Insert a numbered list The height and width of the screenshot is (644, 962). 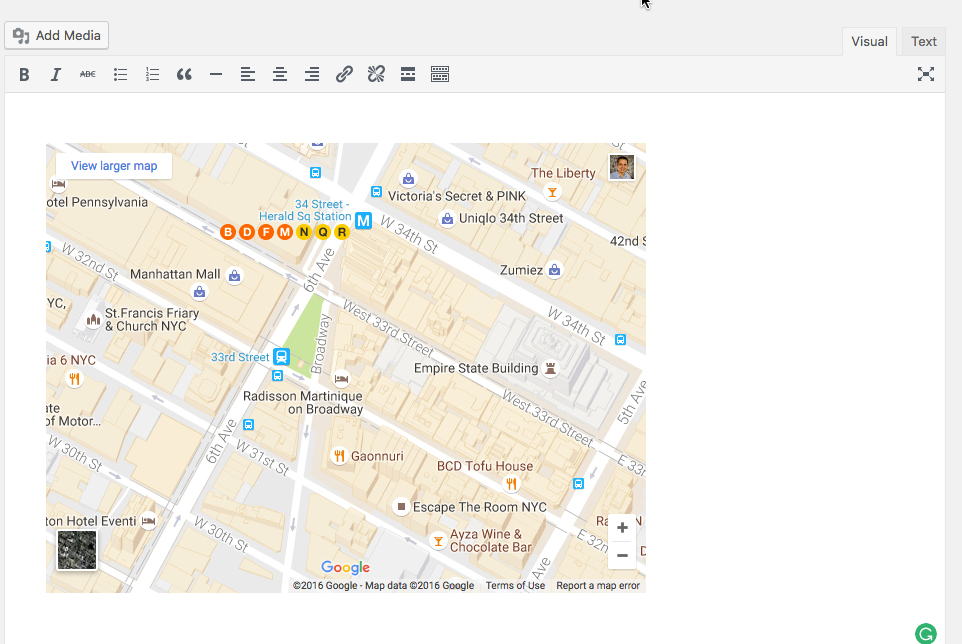tap(152, 74)
